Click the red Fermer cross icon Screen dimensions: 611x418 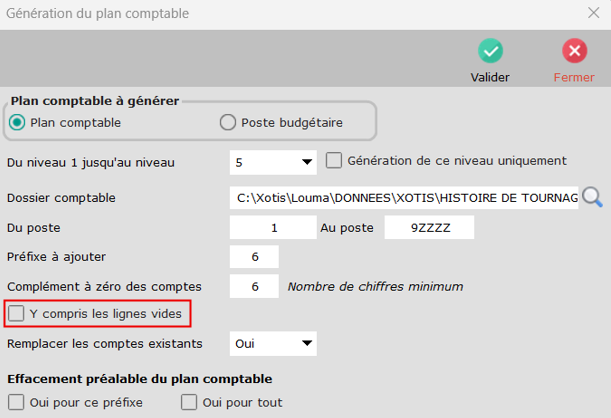574,51
